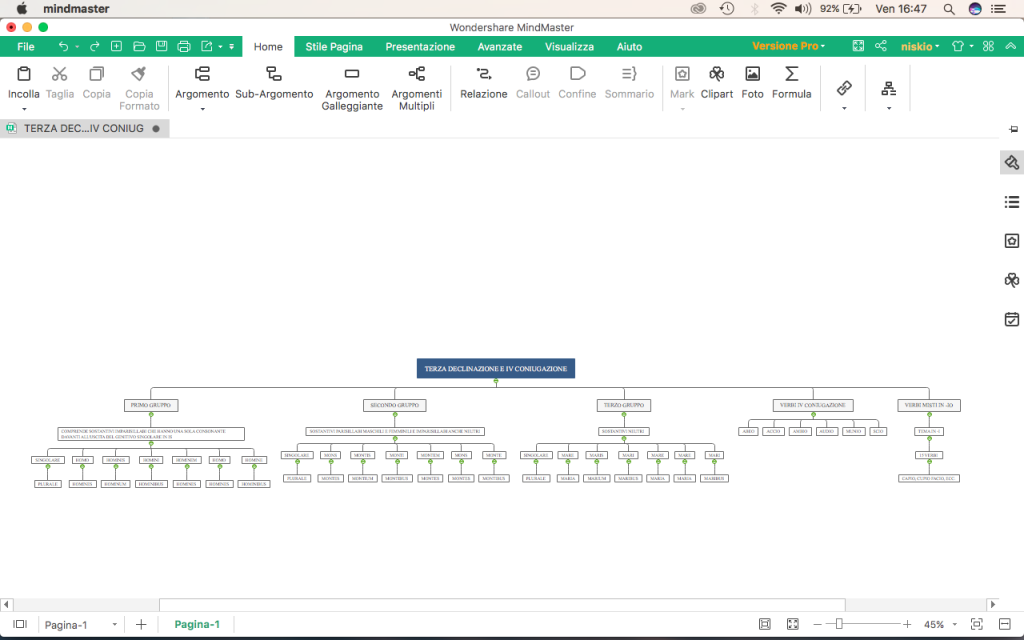Viewport: 1024px width, 640px height.
Task: Open the Visualizza menu tab
Action: 569,46
